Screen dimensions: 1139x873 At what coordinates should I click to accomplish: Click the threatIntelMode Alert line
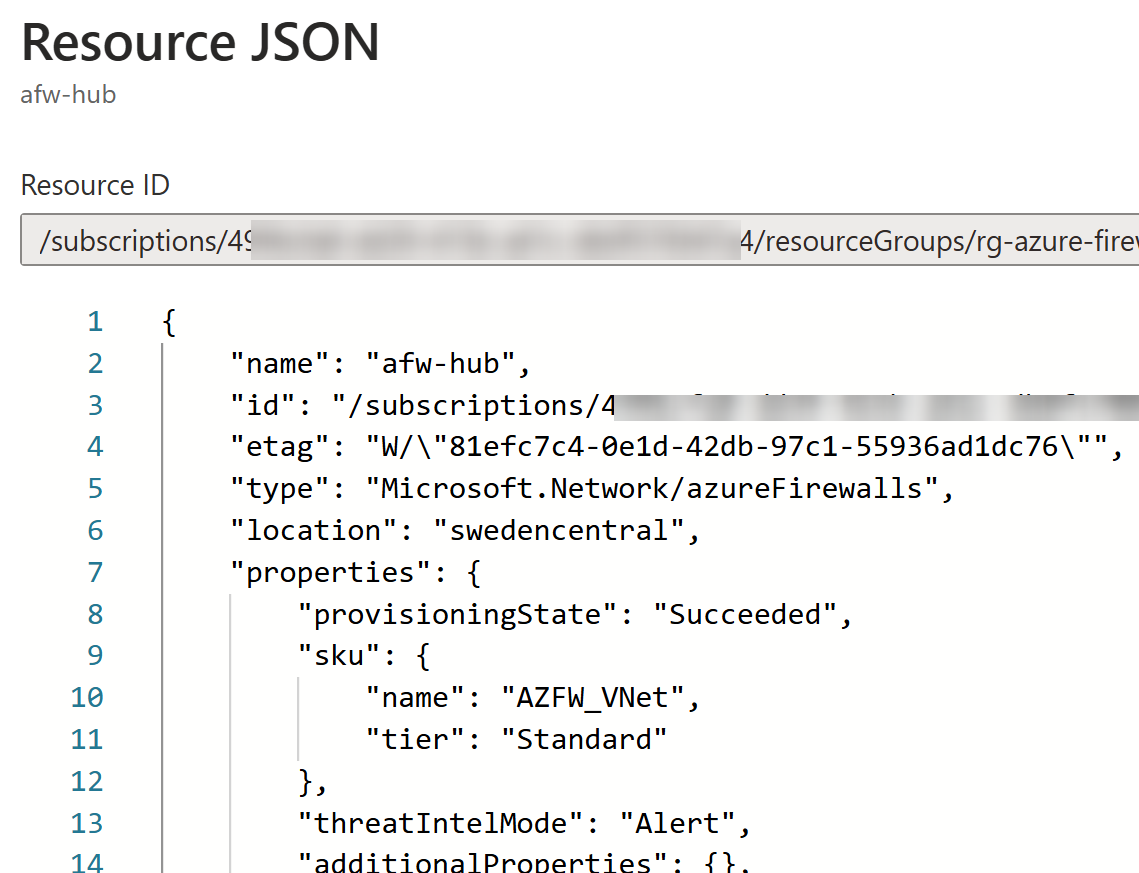tap(524, 824)
